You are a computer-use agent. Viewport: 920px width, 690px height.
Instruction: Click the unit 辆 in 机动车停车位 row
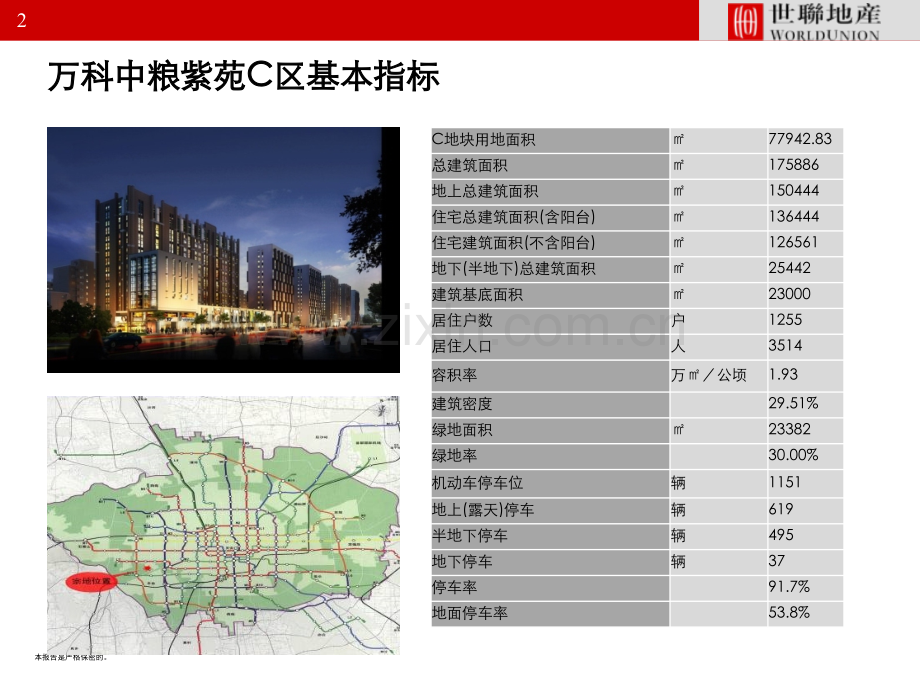pos(678,483)
